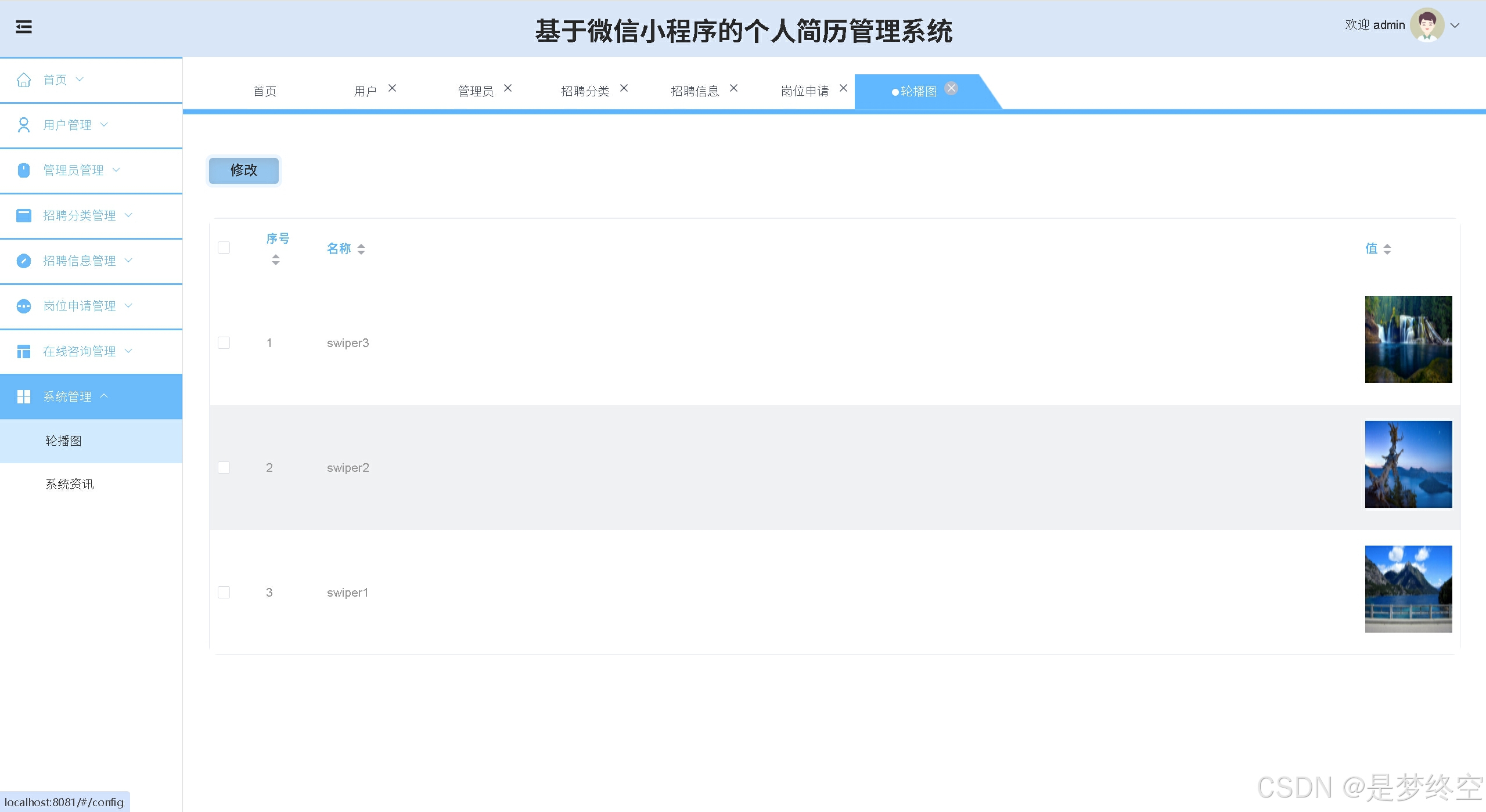Click the sidebar collapse hamburger icon

(x=23, y=27)
